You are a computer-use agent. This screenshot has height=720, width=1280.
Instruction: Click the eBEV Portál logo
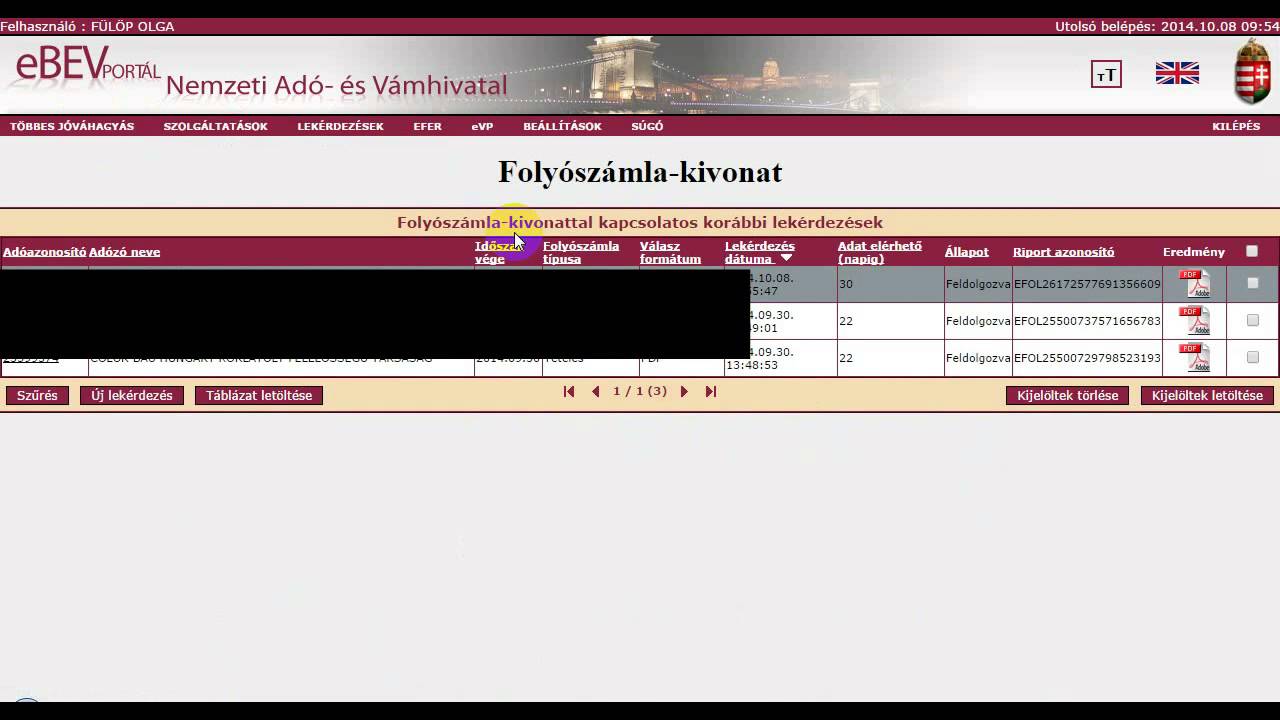88,66
